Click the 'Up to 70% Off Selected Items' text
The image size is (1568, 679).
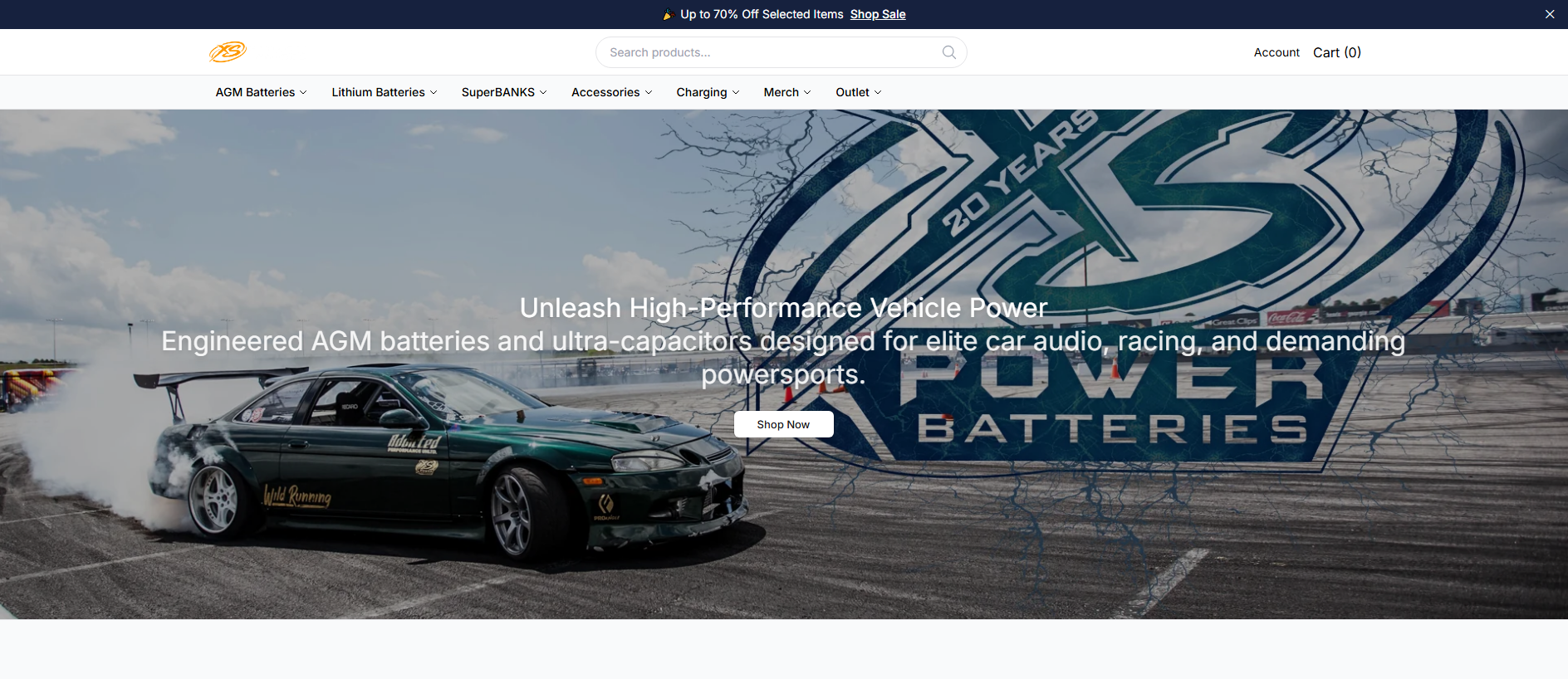[762, 14]
